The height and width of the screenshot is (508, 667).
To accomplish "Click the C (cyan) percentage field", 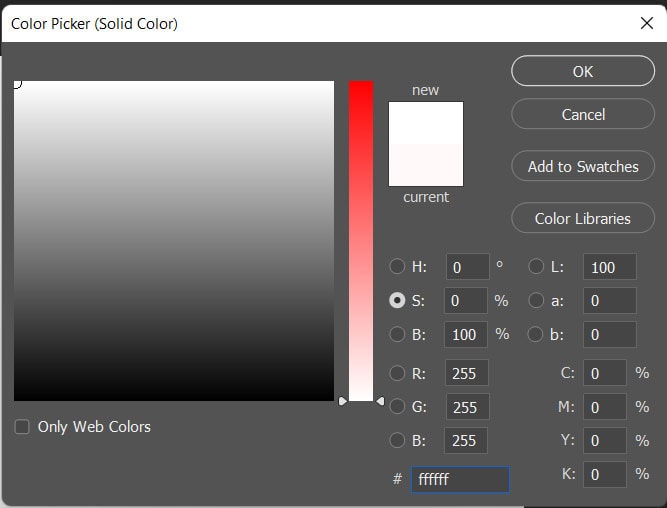I will pyautogui.click(x=605, y=373).
